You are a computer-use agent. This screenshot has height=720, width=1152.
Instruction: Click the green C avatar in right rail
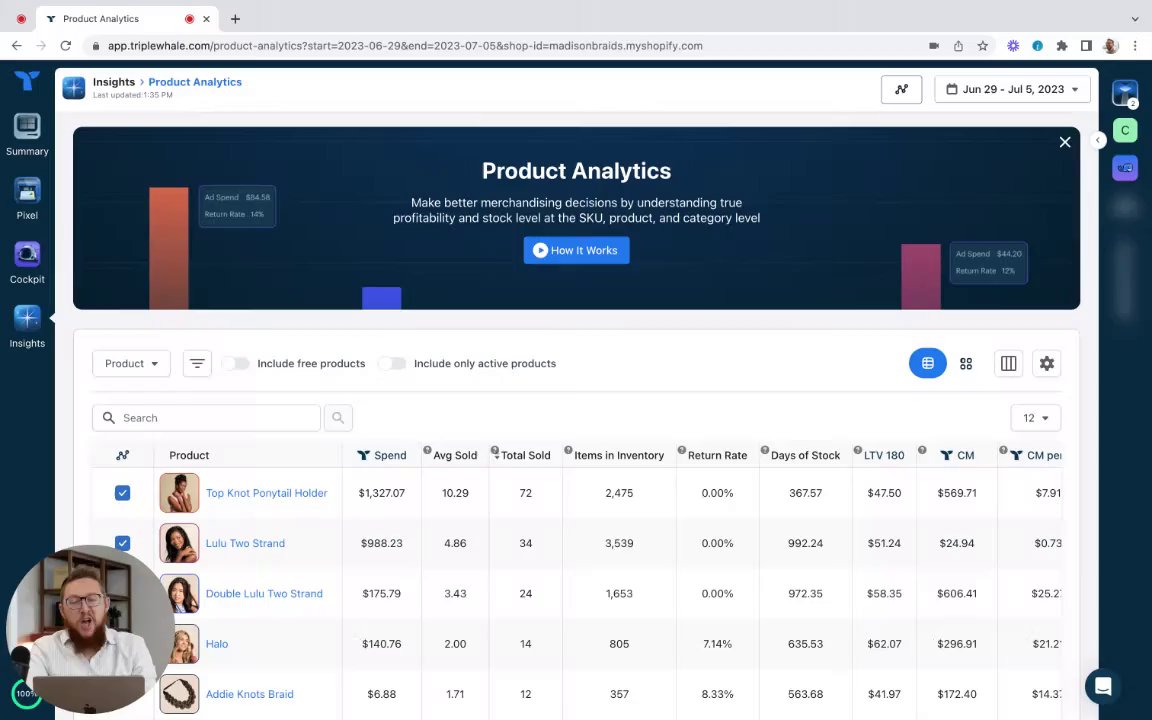[x=1125, y=130]
